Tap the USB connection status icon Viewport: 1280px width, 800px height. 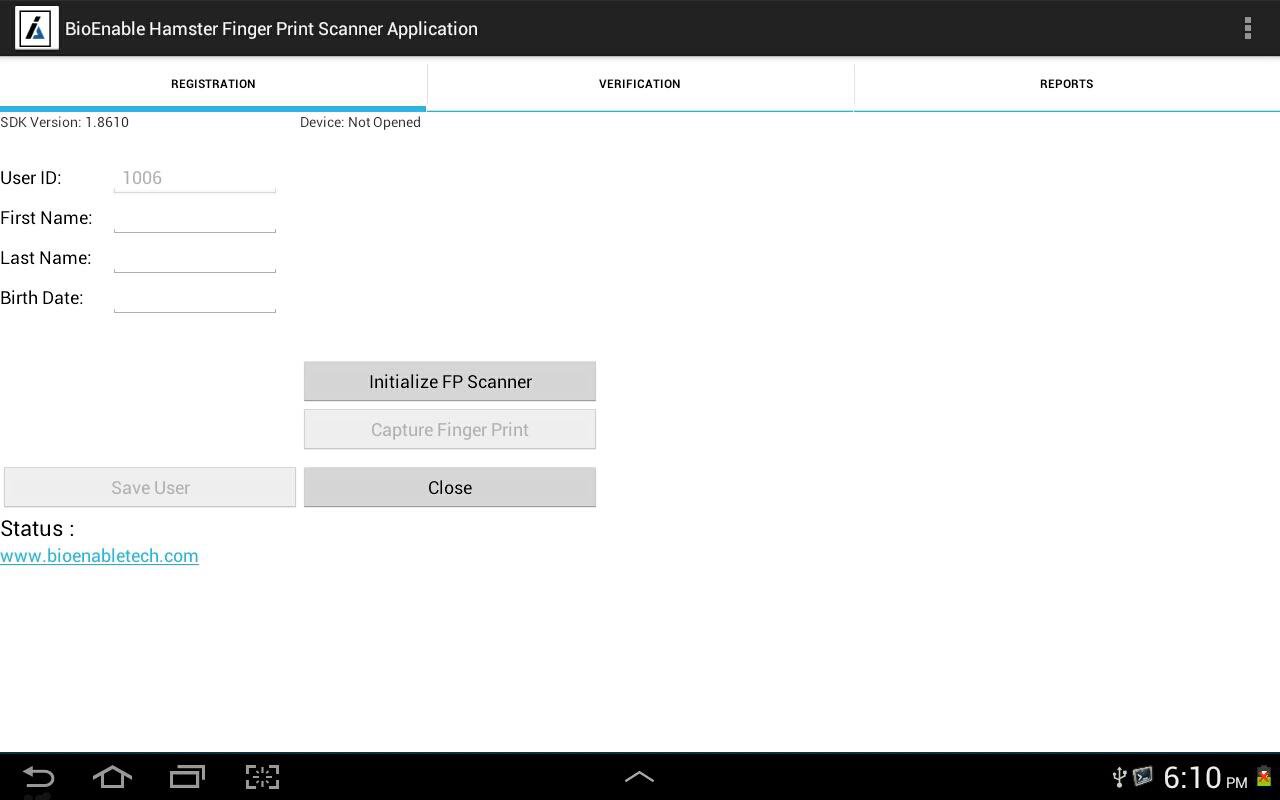click(x=1119, y=777)
